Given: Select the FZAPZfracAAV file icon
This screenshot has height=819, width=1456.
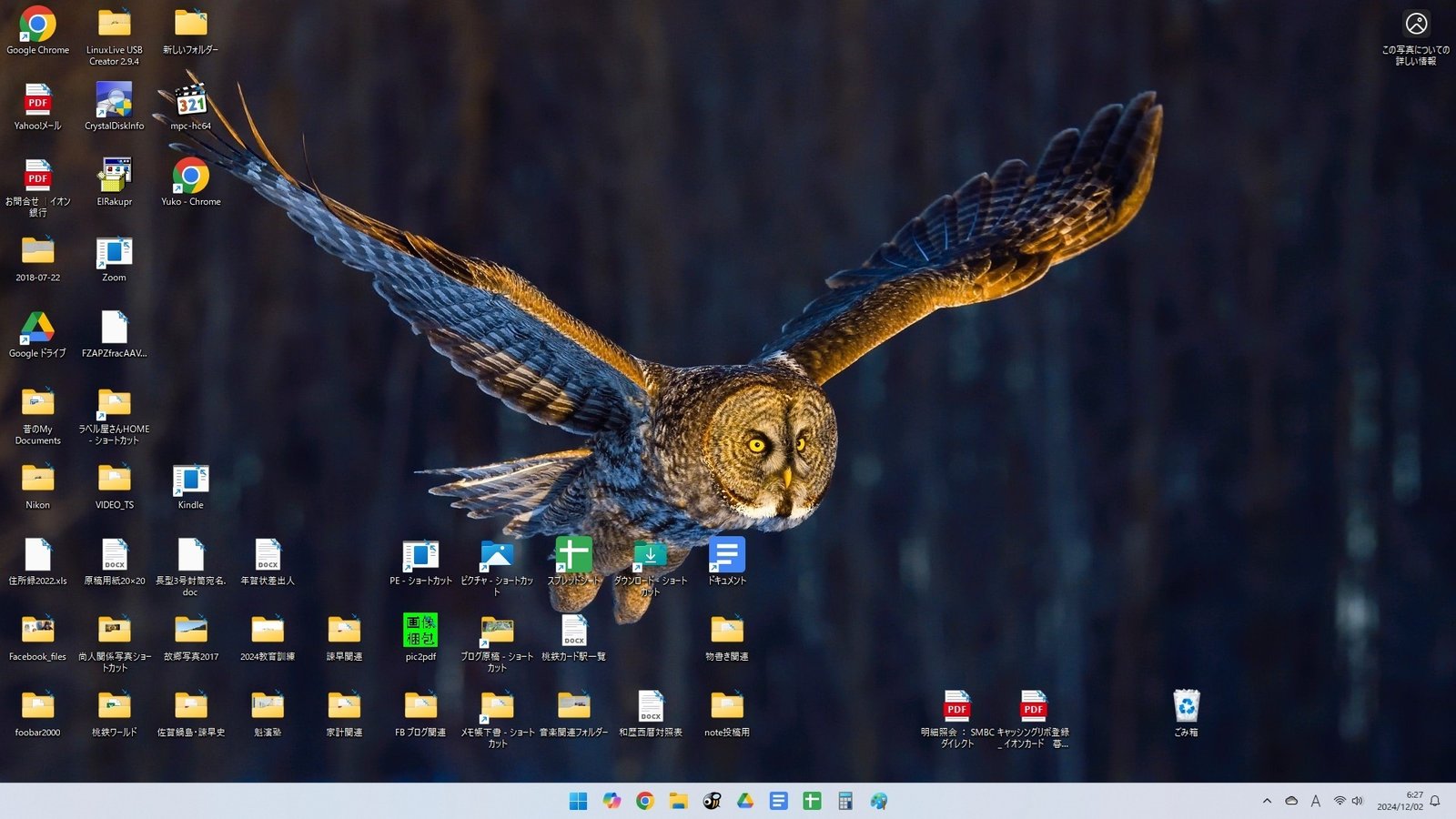Looking at the screenshot, I should [x=114, y=335].
